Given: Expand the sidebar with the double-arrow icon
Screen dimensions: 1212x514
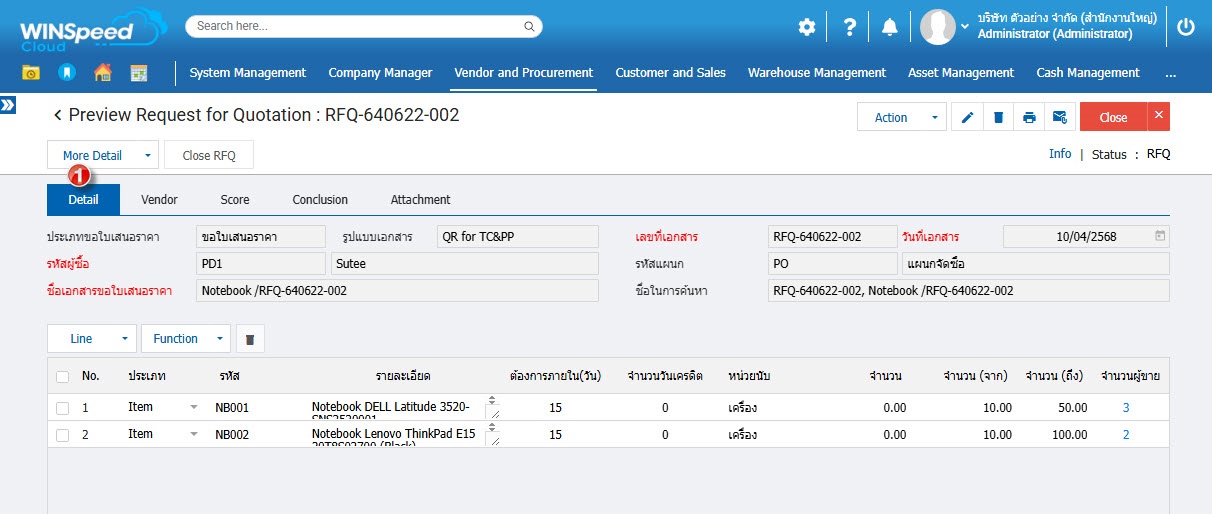Looking at the screenshot, I should click(8, 105).
